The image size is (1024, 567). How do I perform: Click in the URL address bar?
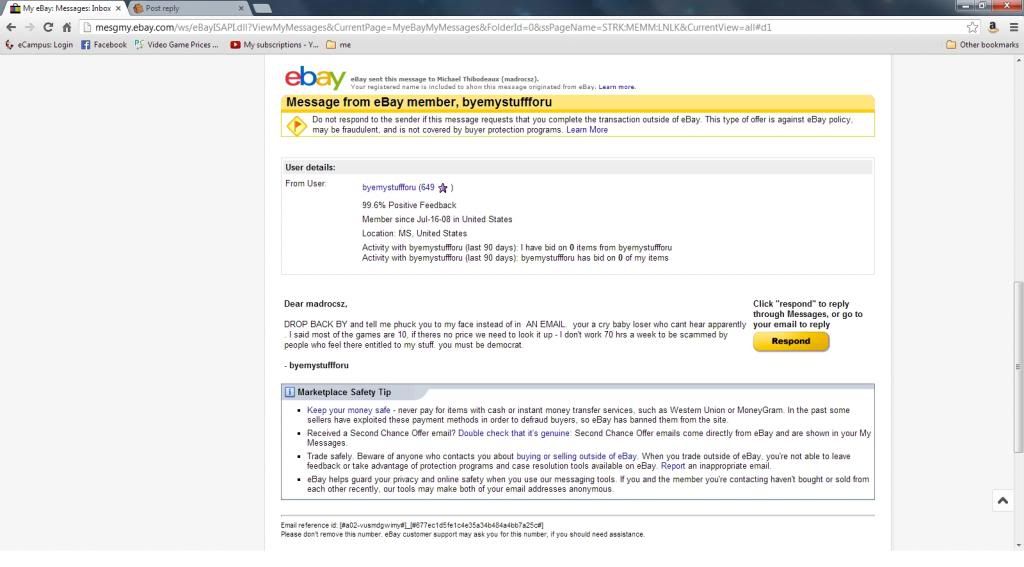[500, 27]
